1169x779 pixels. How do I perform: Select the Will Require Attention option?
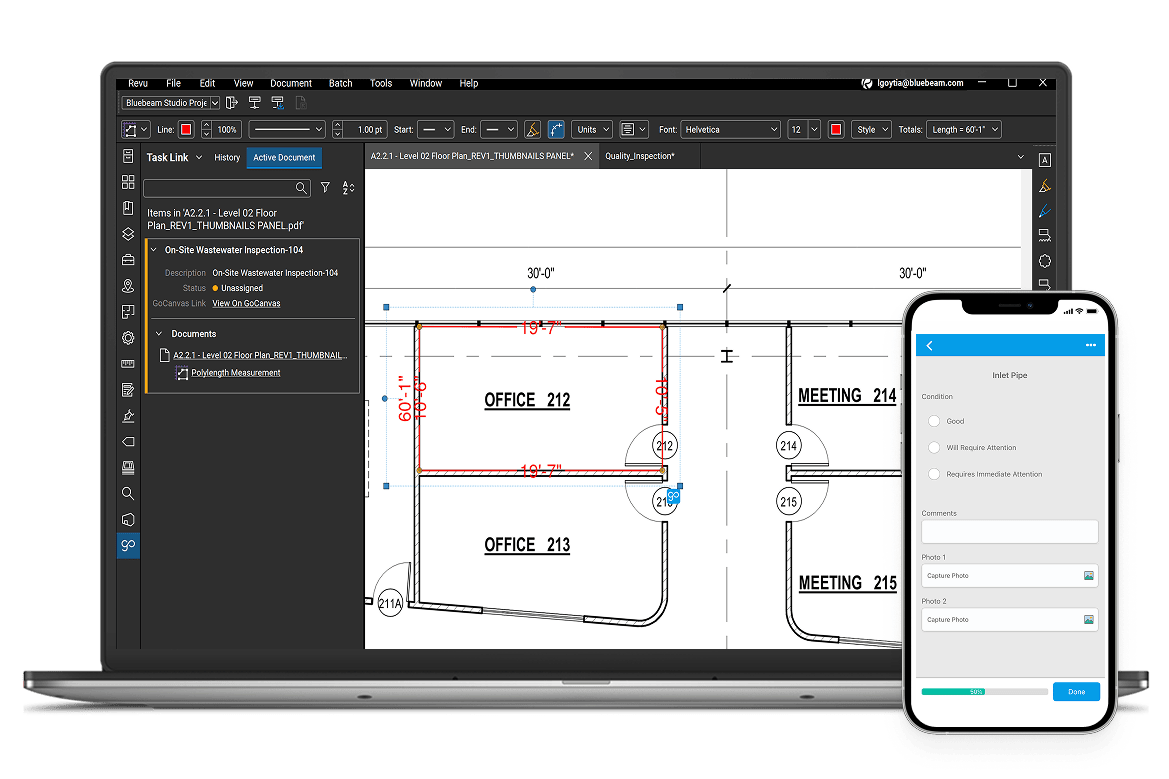click(x=935, y=448)
